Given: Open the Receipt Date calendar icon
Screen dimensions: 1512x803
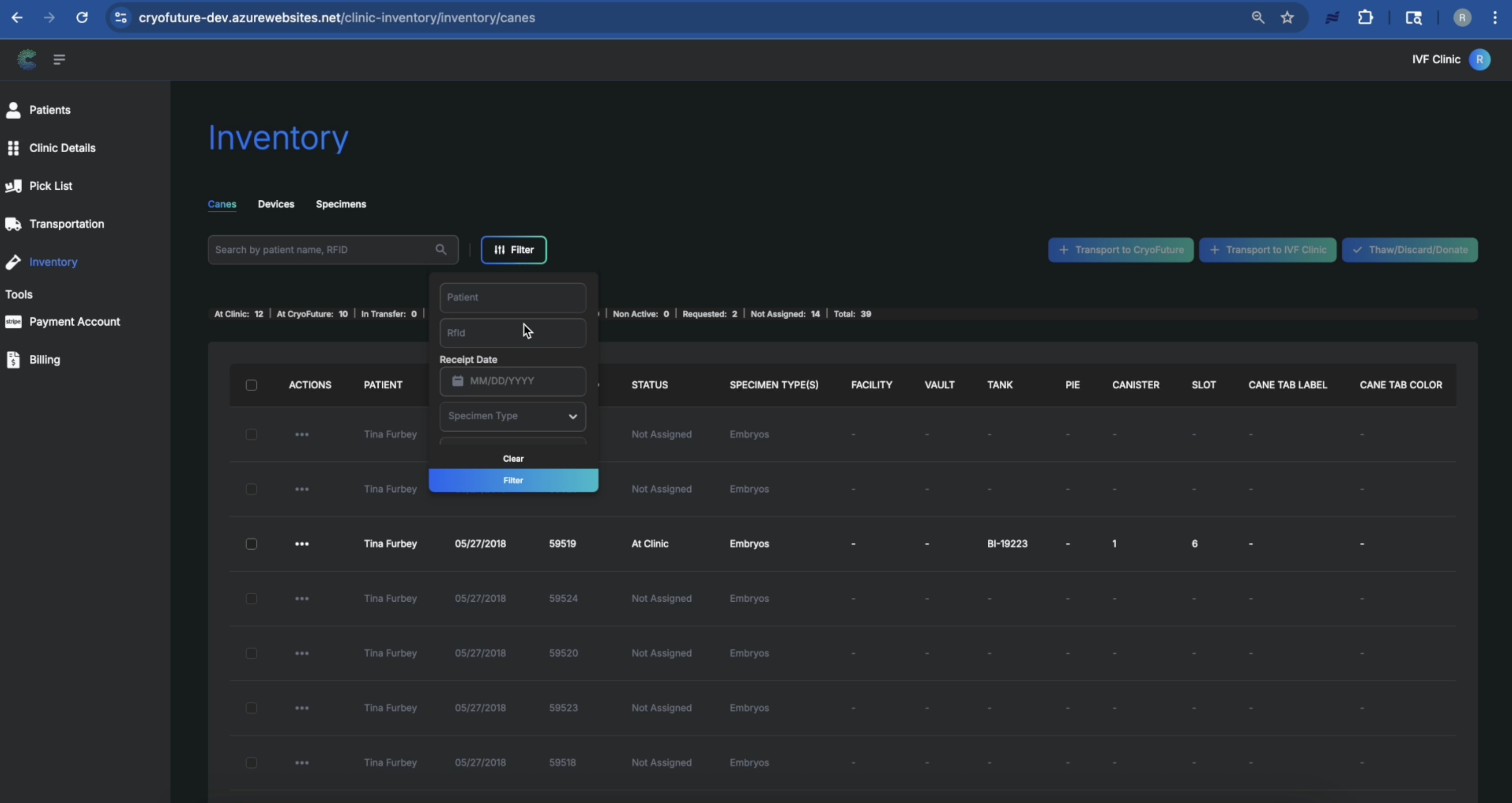Looking at the screenshot, I should pyautogui.click(x=458, y=381).
